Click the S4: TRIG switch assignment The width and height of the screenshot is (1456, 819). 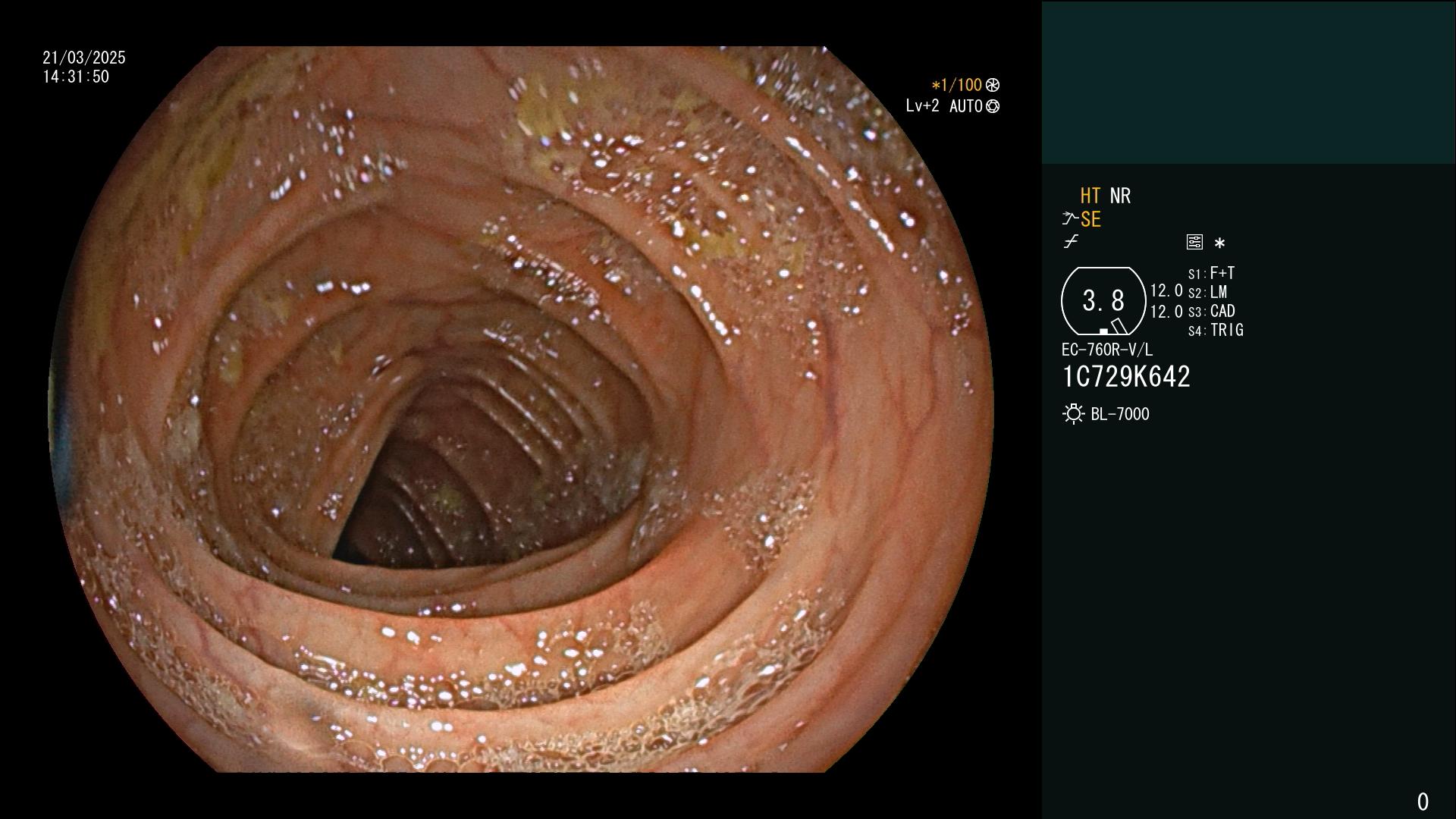point(1216,330)
